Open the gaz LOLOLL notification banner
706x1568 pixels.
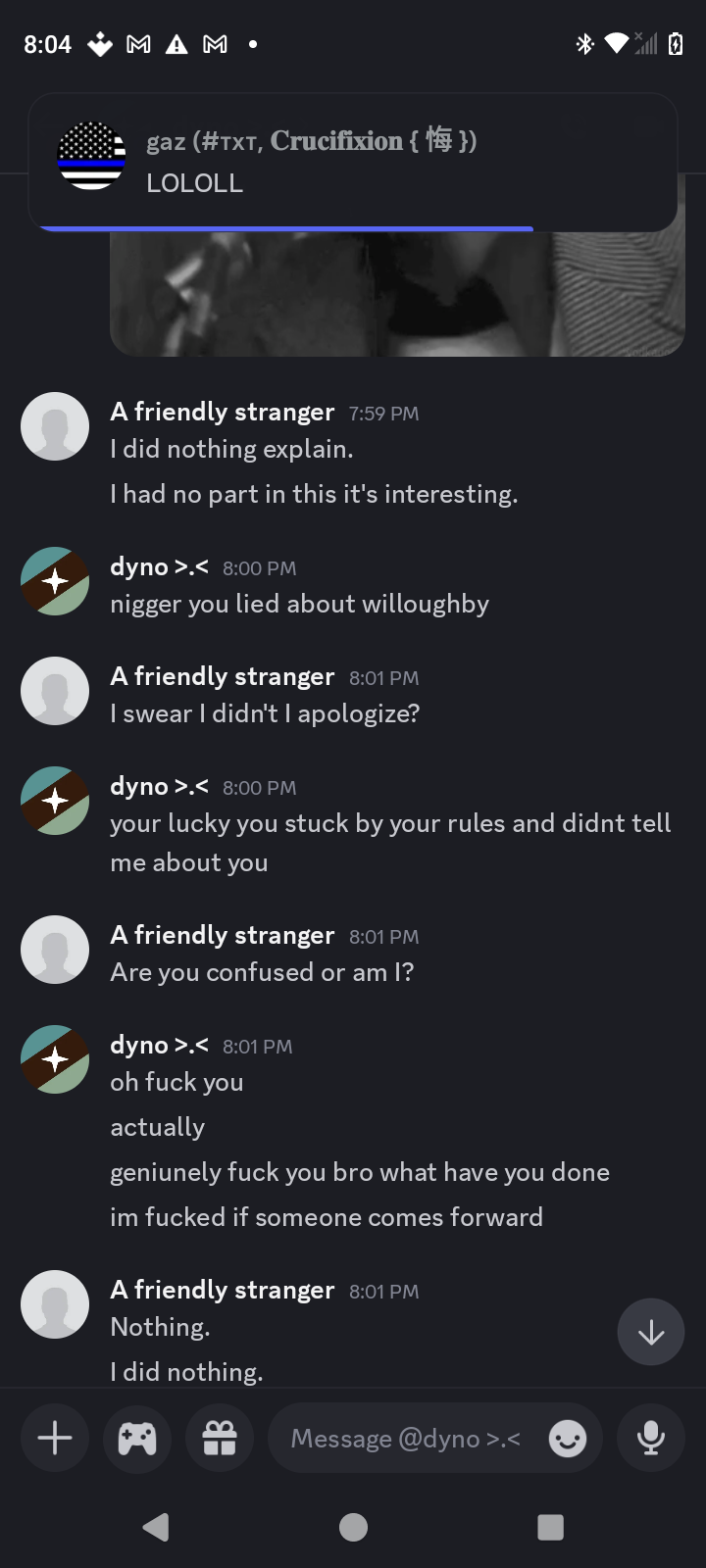[392, 163]
